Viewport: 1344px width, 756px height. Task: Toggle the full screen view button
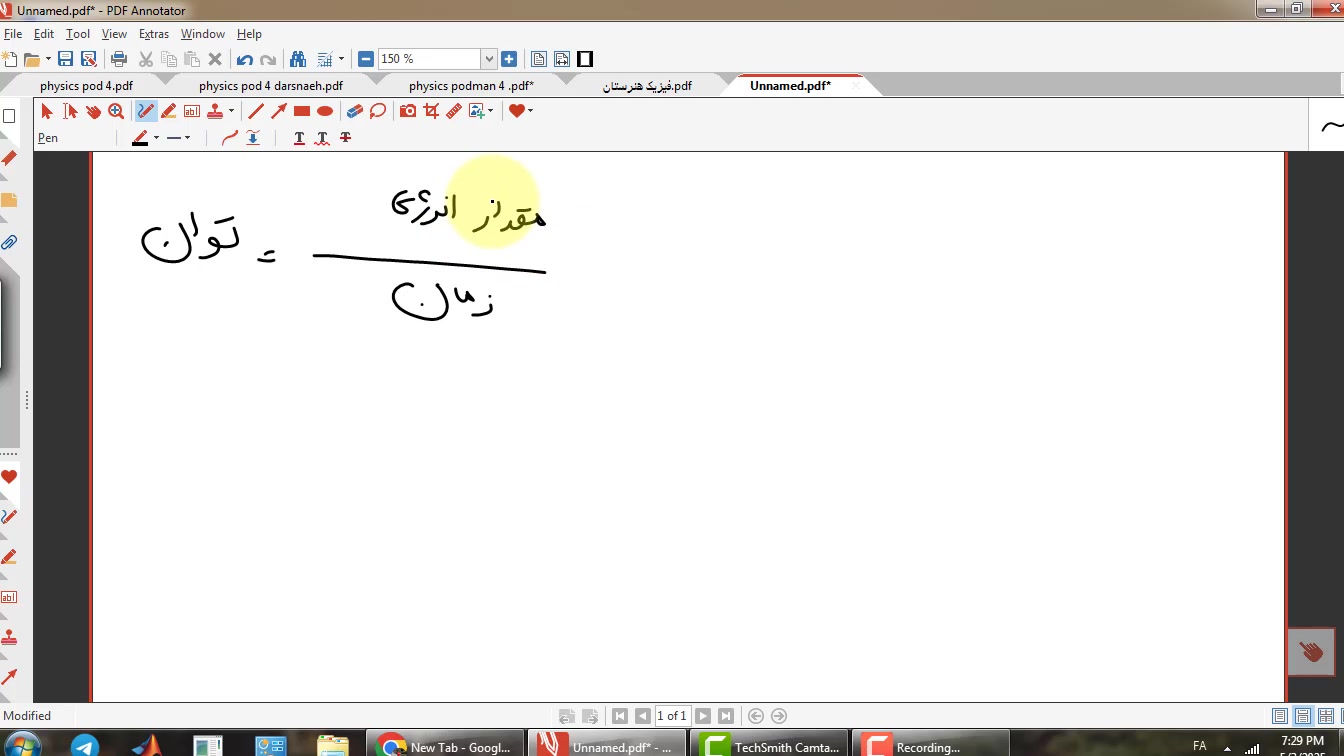pos(585,59)
